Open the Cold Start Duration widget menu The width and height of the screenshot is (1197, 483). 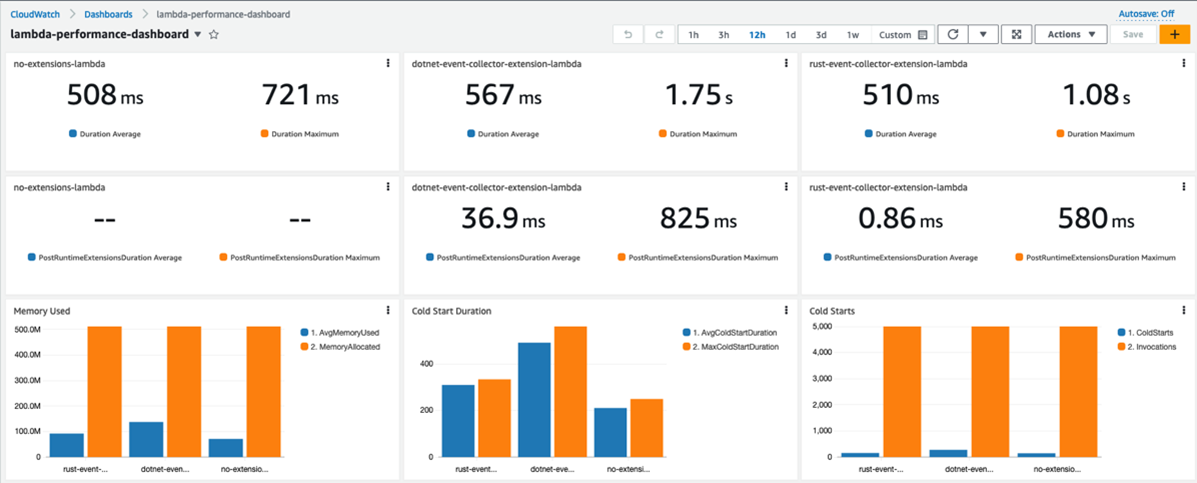click(786, 310)
